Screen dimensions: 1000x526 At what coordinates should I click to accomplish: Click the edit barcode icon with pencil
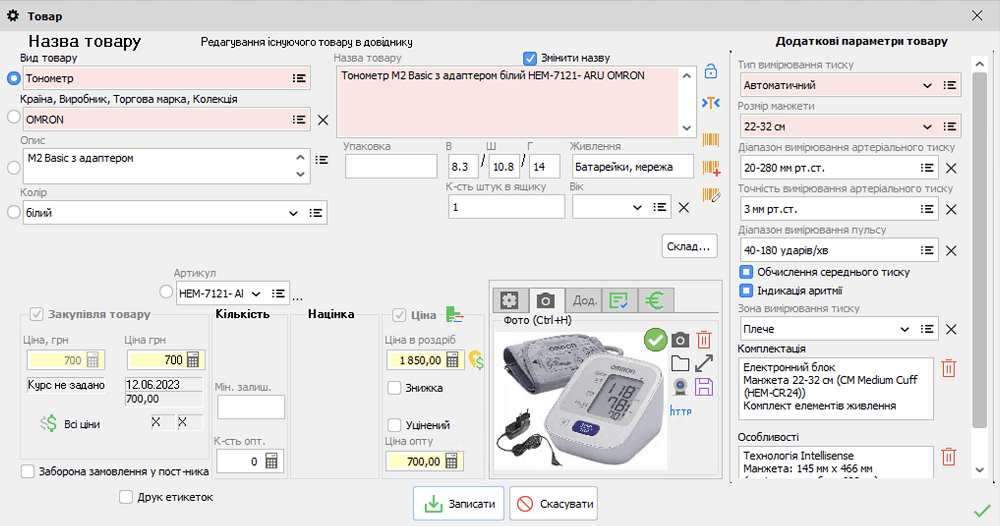[711, 194]
